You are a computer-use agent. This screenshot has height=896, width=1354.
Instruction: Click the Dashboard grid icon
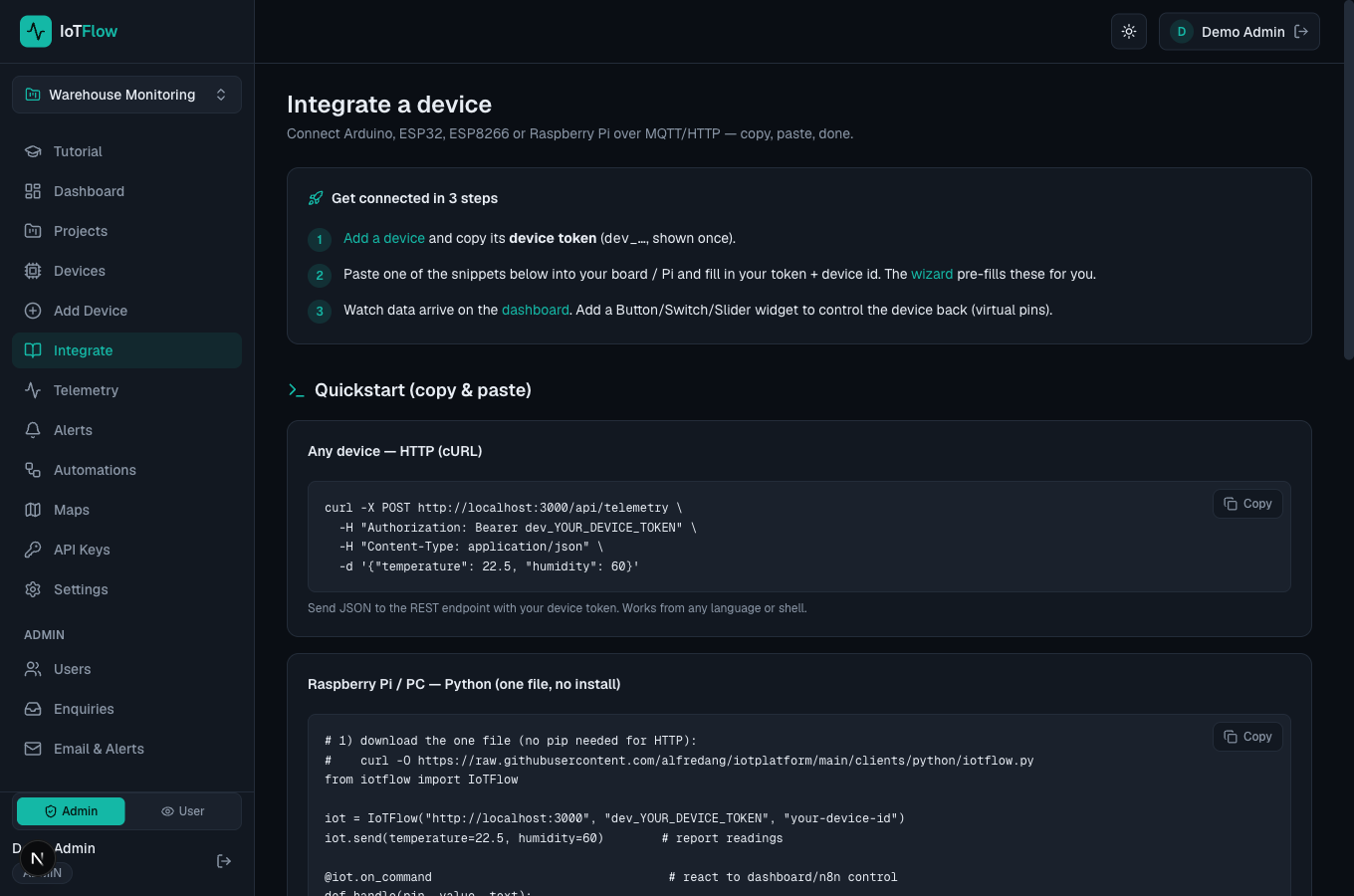click(x=33, y=191)
